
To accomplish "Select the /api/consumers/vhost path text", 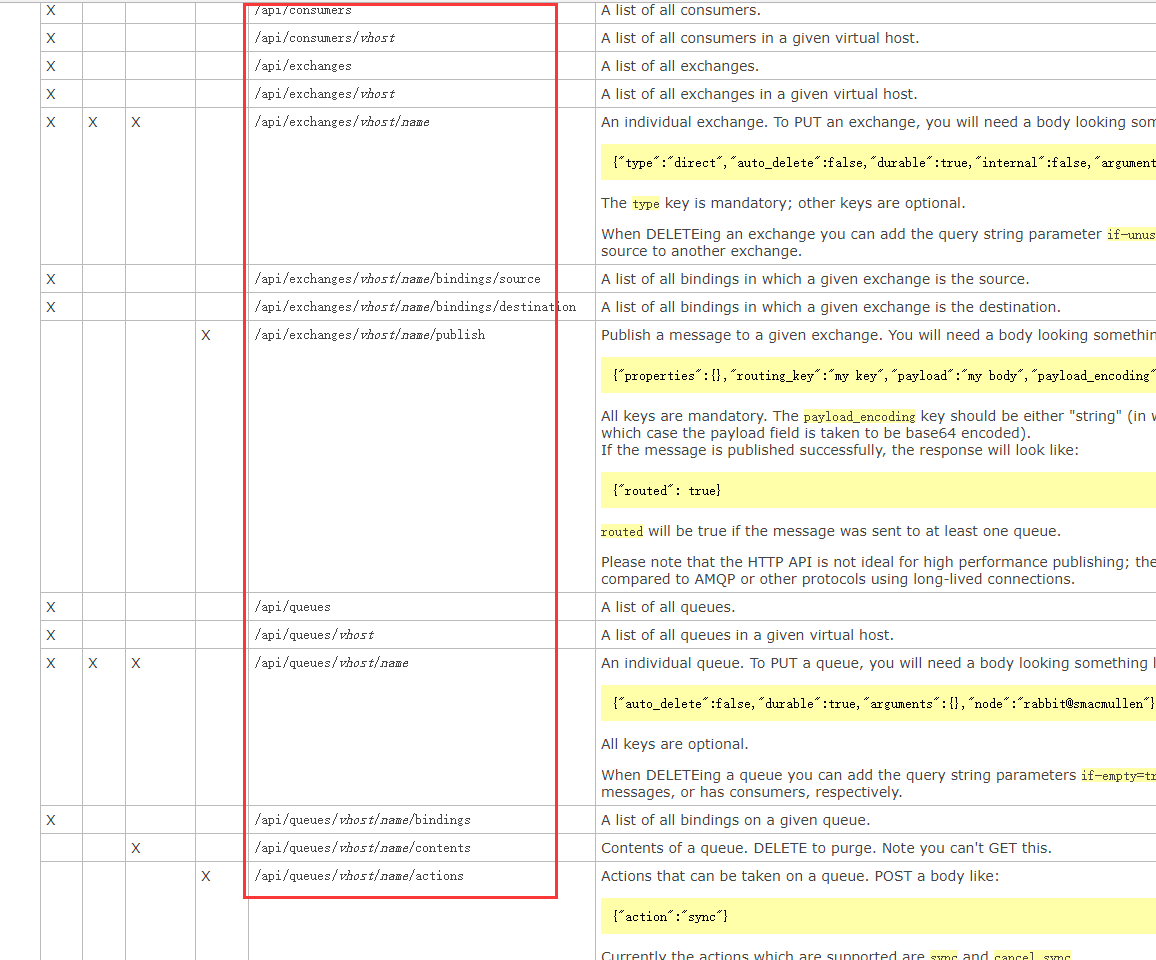I will click(325, 38).
